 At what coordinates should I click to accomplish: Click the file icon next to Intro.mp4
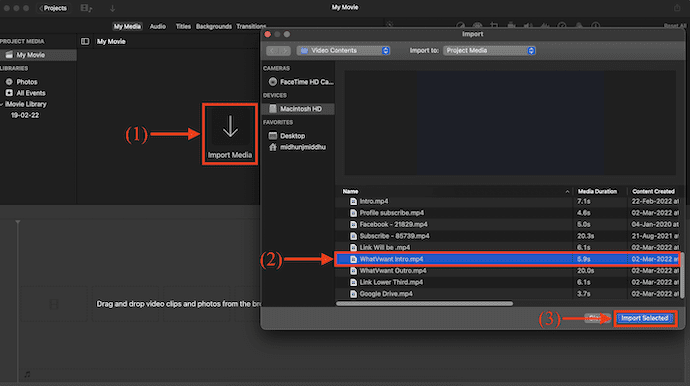tap(353, 201)
